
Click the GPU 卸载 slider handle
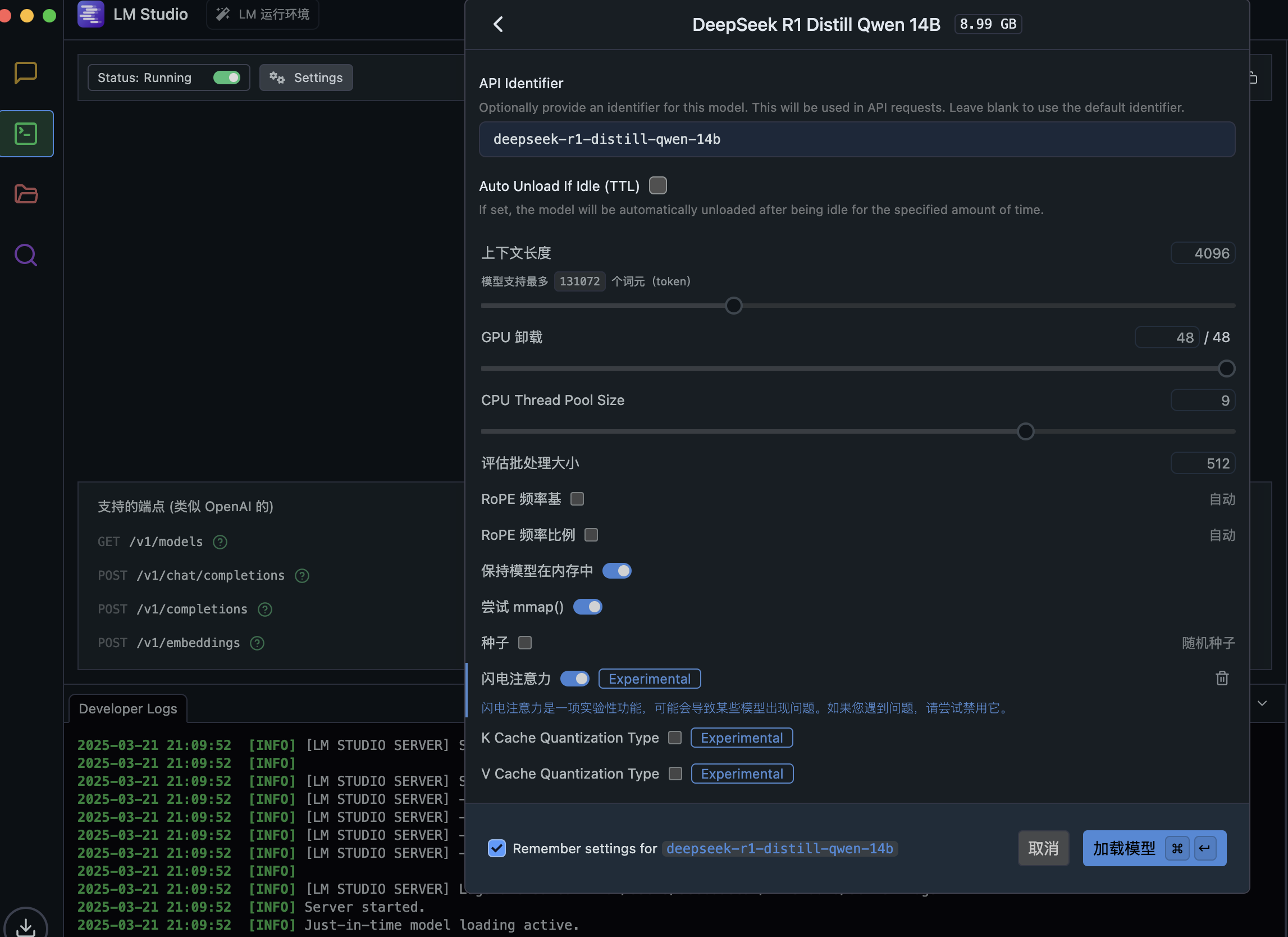click(1226, 369)
